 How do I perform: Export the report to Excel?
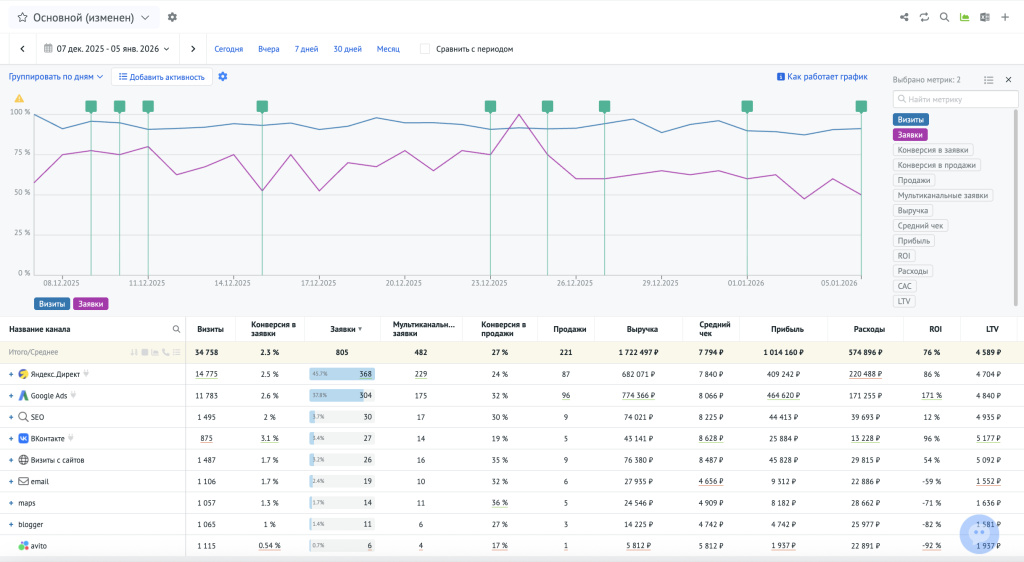985,17
